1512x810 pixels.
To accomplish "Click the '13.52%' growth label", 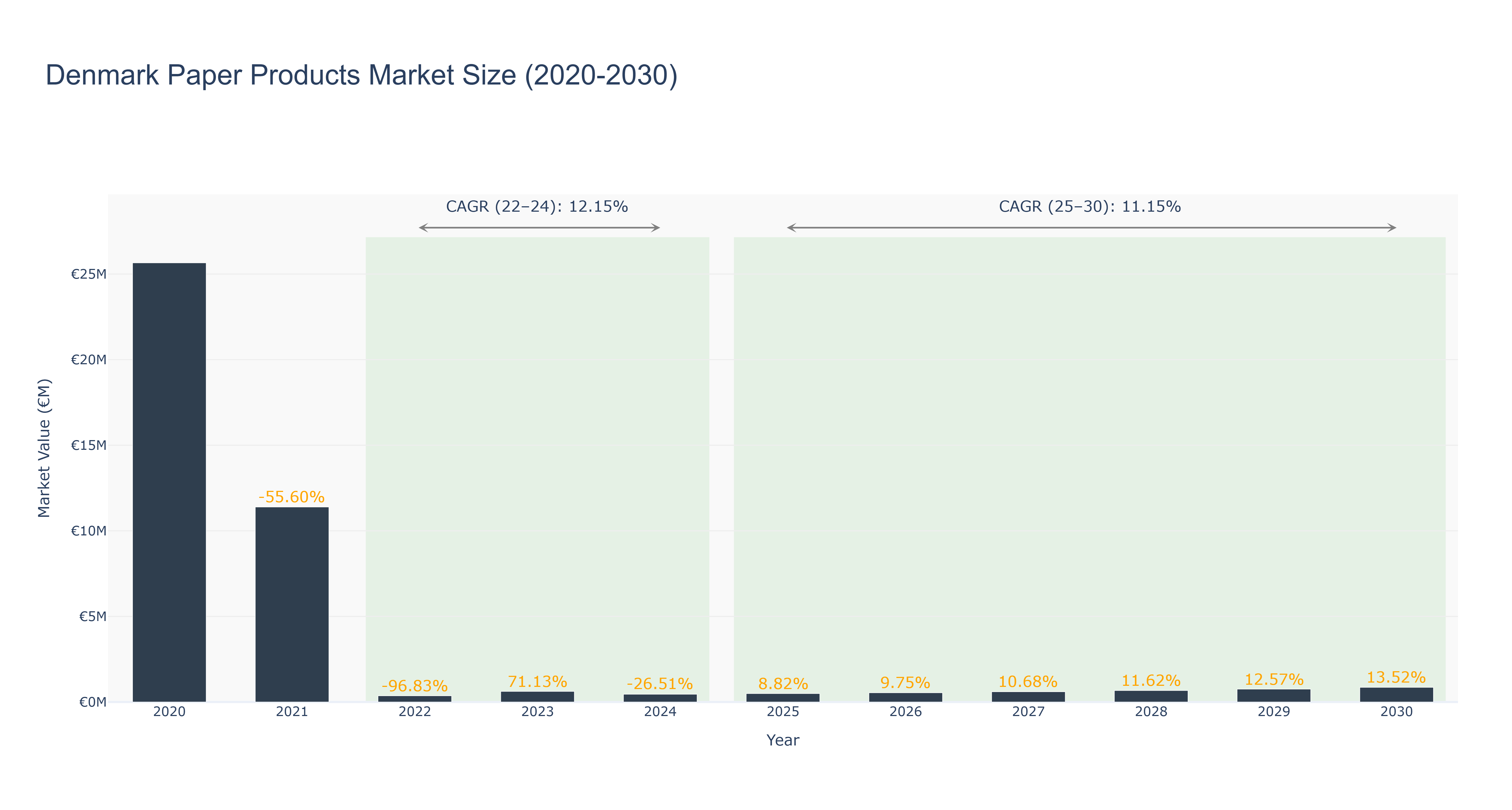I will pos(1396,677).
